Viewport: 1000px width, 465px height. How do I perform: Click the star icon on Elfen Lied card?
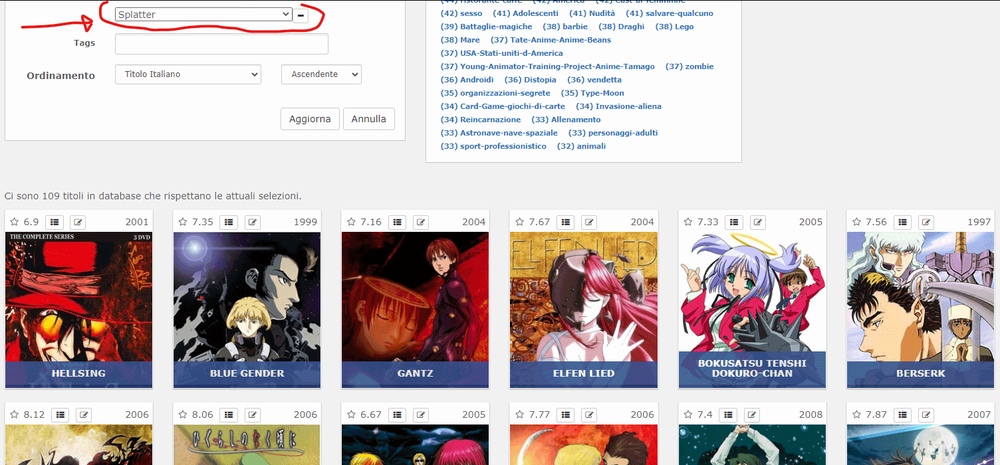(520, 222)
